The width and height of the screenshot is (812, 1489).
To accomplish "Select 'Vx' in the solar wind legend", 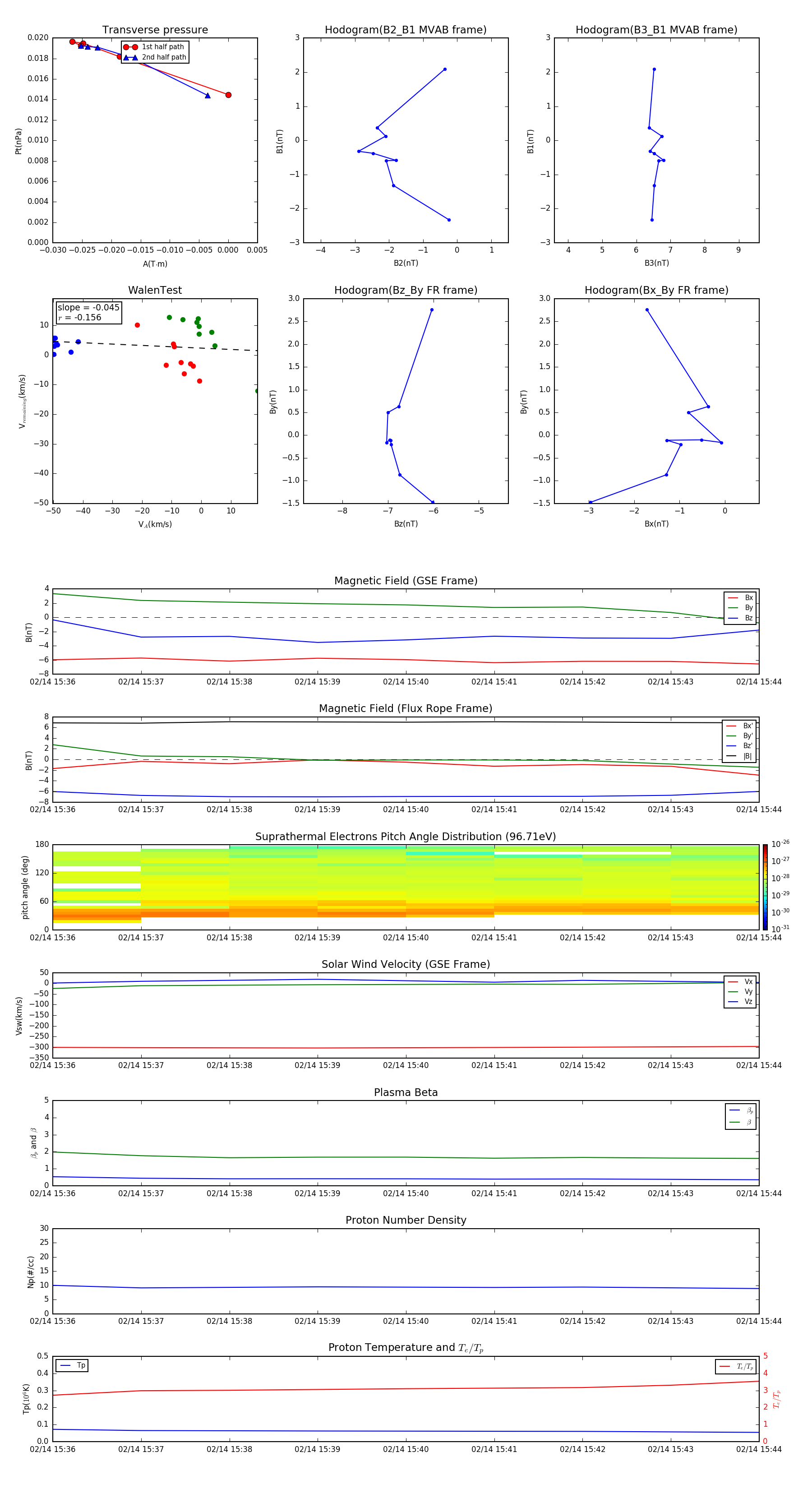I will point(740,982).
